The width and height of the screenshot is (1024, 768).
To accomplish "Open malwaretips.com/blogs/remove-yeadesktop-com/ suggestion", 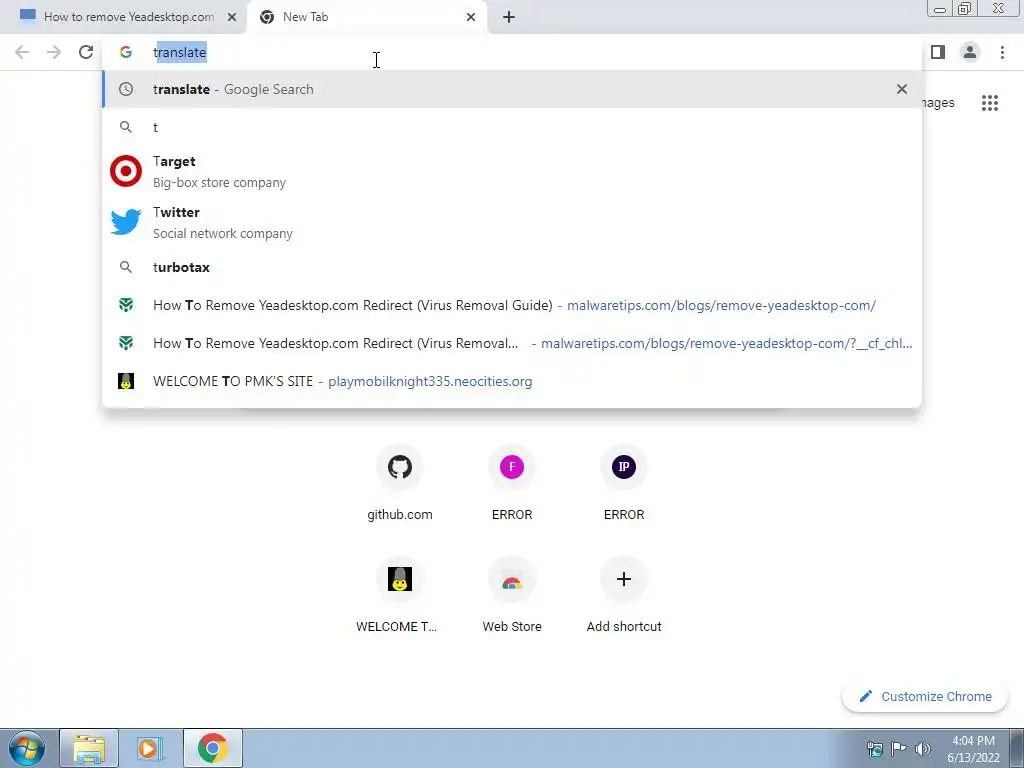I will pos(512,305).
